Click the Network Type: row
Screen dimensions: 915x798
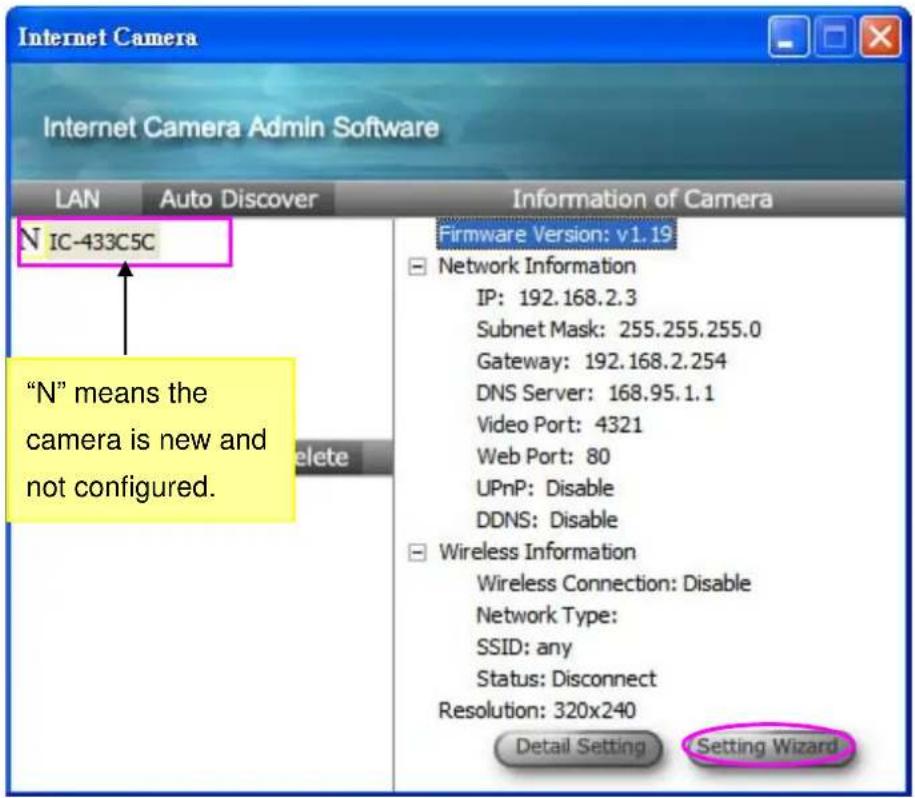point(547,615)
